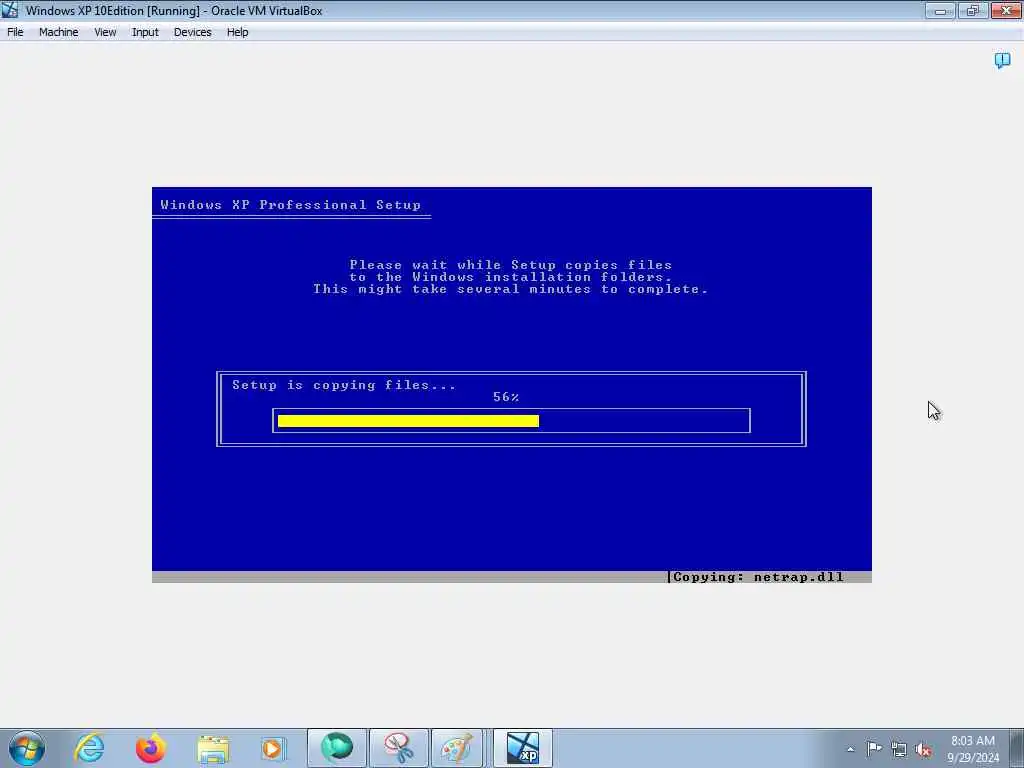Open the File menu
The width and height of the screenshot is (1024, 768).
(15, 32)
